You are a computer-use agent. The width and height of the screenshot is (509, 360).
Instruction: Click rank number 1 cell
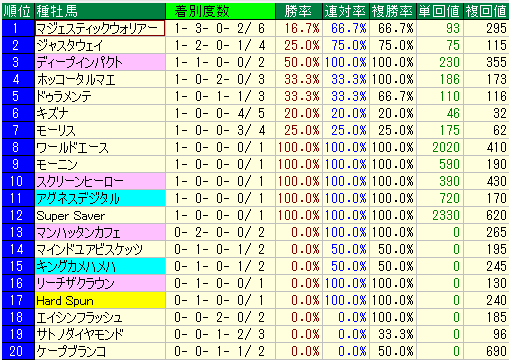(18, 28)
